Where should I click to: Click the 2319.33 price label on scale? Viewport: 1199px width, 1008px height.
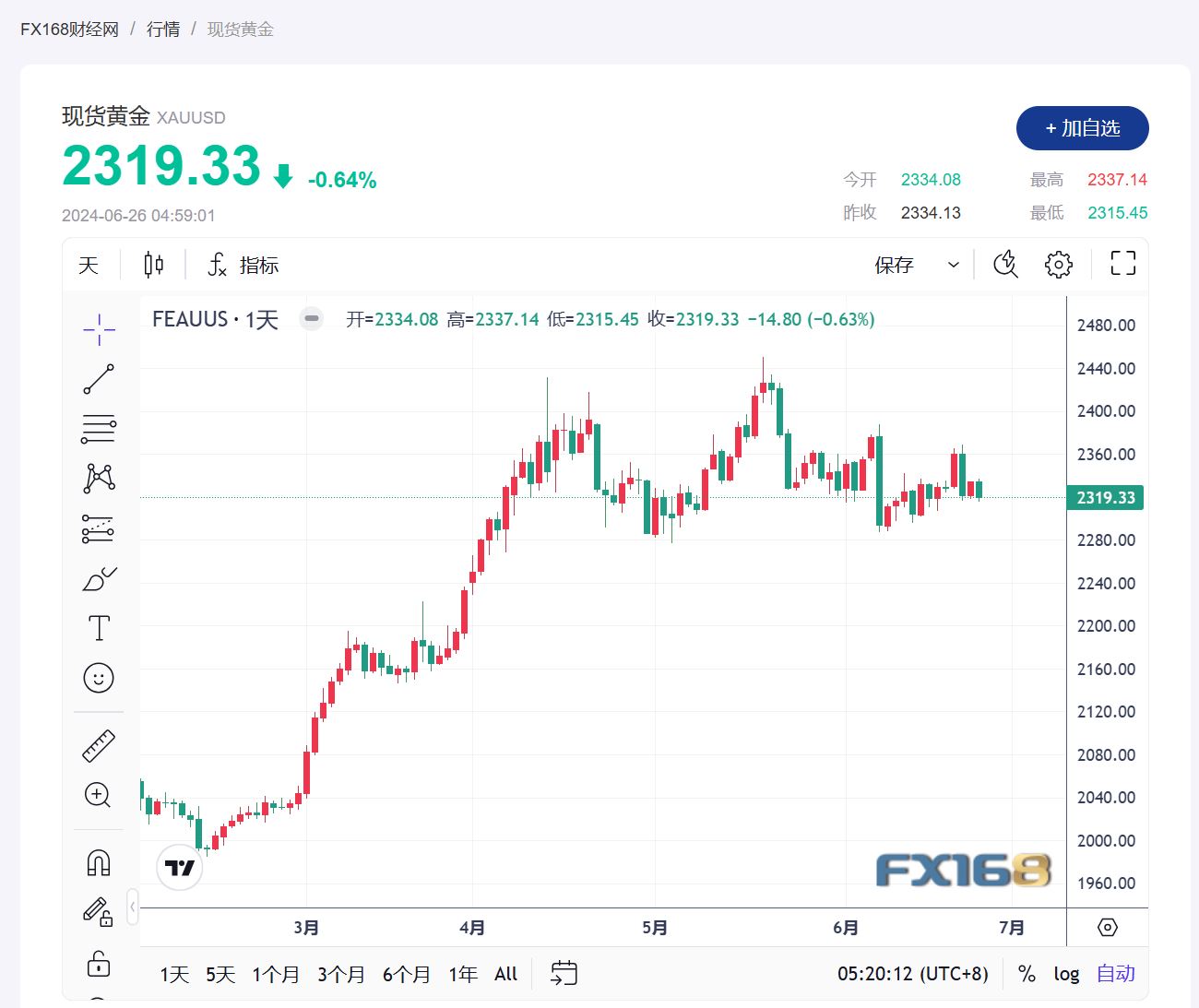(x=1104, y=497)
